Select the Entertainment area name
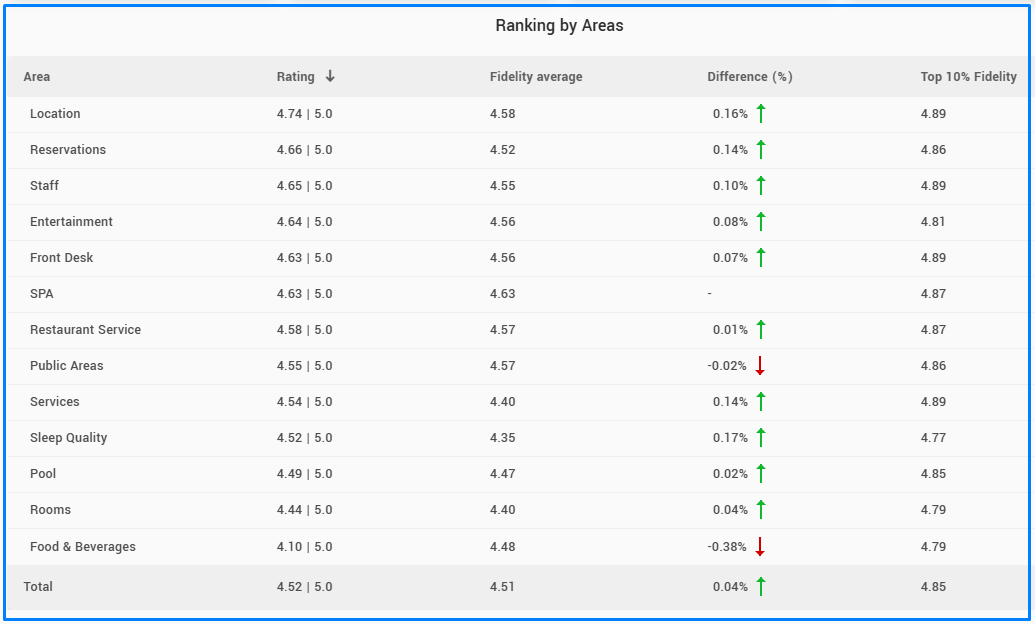Screen dimensions: 1035x624 tap(71, 222)
